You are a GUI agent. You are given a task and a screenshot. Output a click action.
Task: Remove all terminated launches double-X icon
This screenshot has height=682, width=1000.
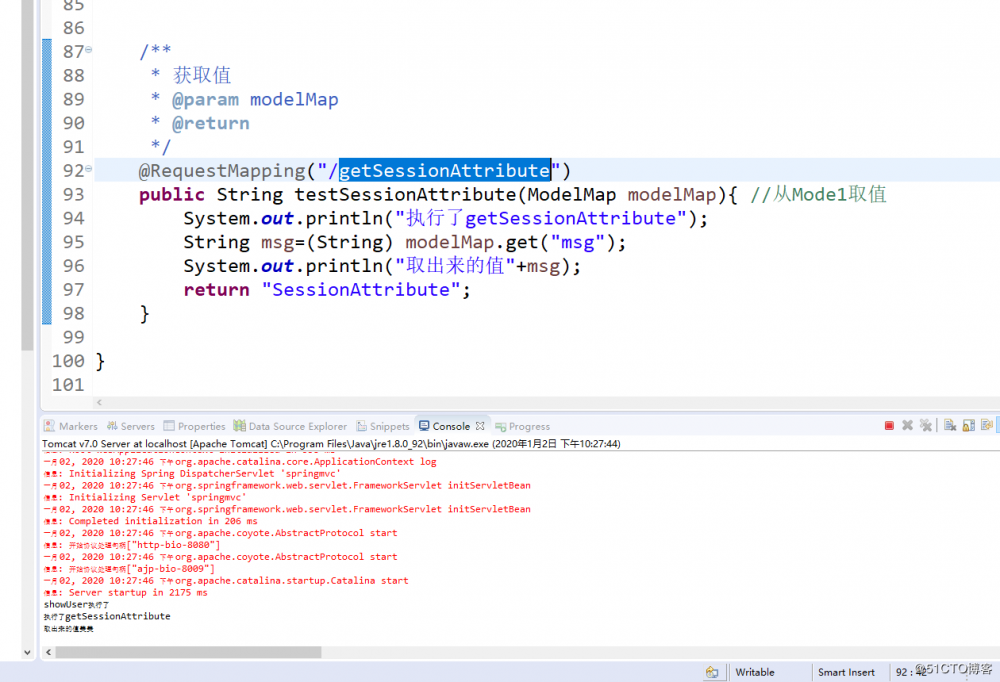click(926, 426)
